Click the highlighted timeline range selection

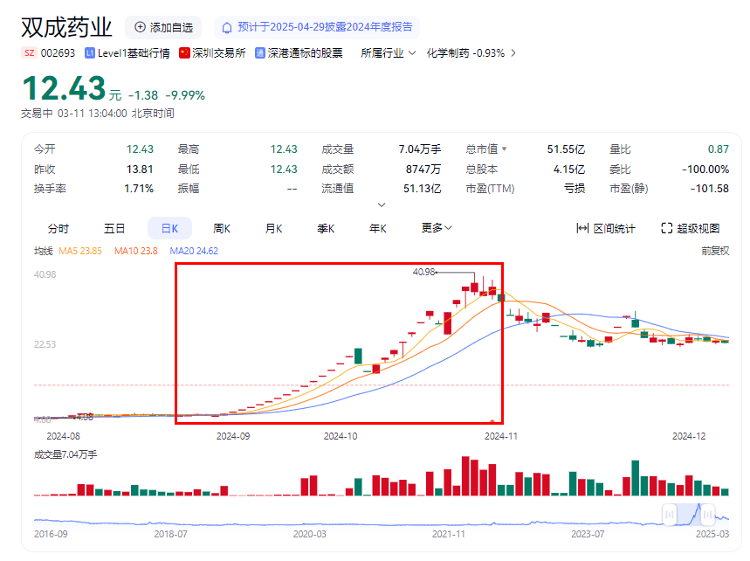689,515
